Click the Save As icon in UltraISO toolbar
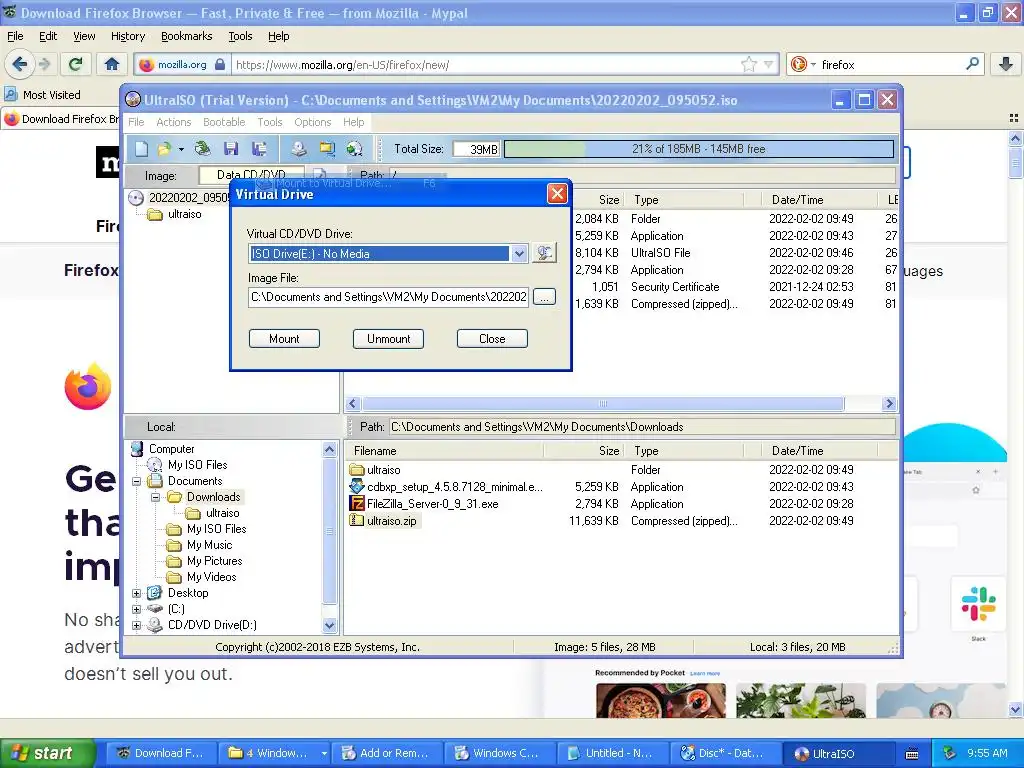This screenshot has height=768, width=1024. point(259,149)
